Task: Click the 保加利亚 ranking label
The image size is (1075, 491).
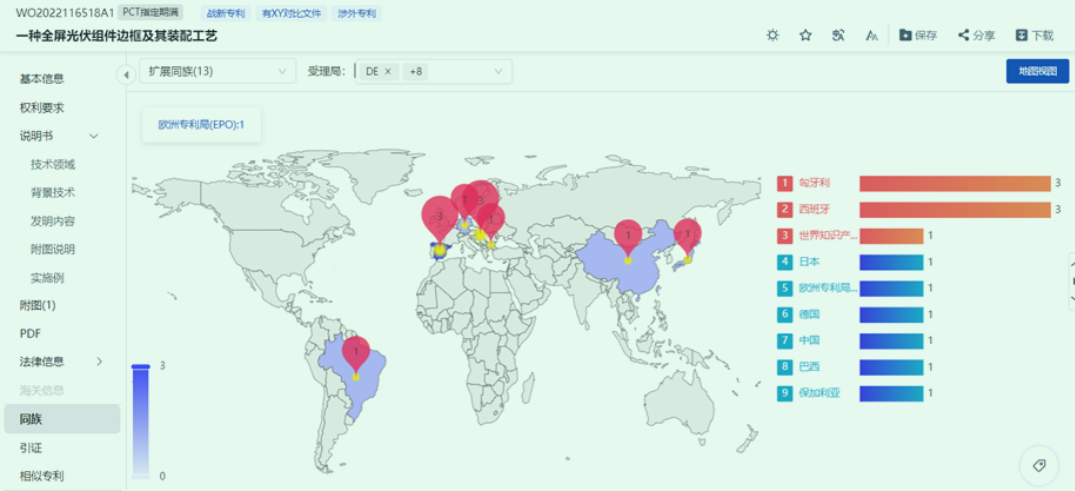Action: (x=819, y=394)
